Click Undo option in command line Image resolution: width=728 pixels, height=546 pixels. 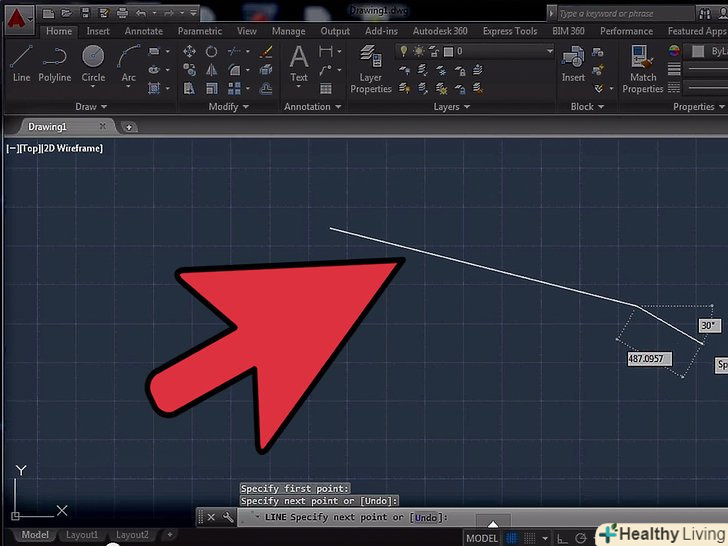(426, 518)
